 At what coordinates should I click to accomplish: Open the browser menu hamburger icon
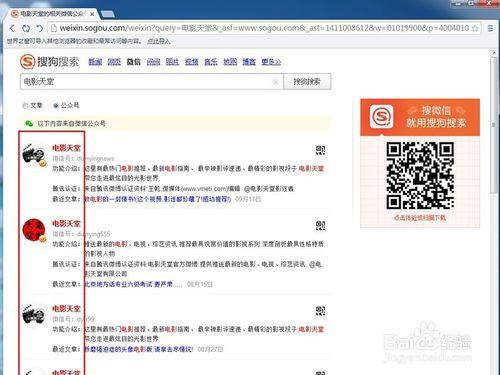(490, 28)
